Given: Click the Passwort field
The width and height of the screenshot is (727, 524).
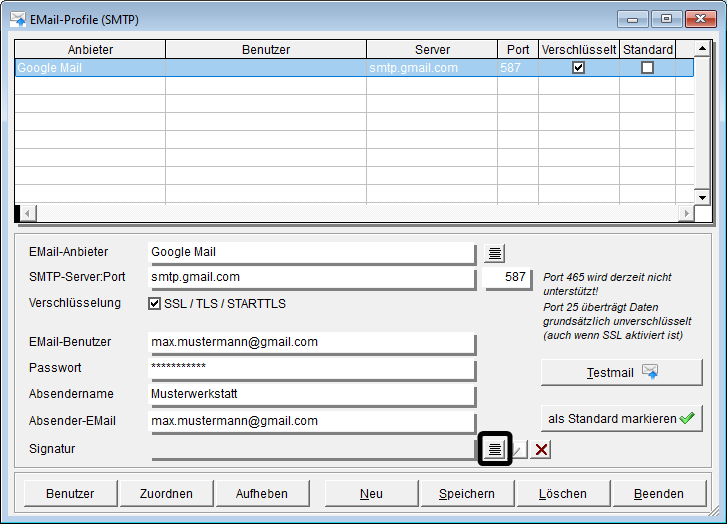Looking at the screenshot, I should coord(312,369).
